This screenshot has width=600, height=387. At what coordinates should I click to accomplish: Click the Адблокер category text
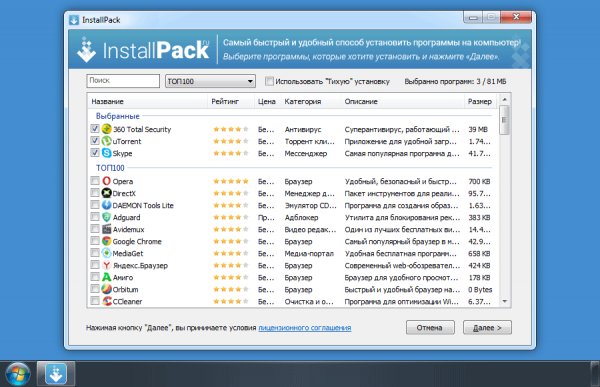(x=301, y=217)
